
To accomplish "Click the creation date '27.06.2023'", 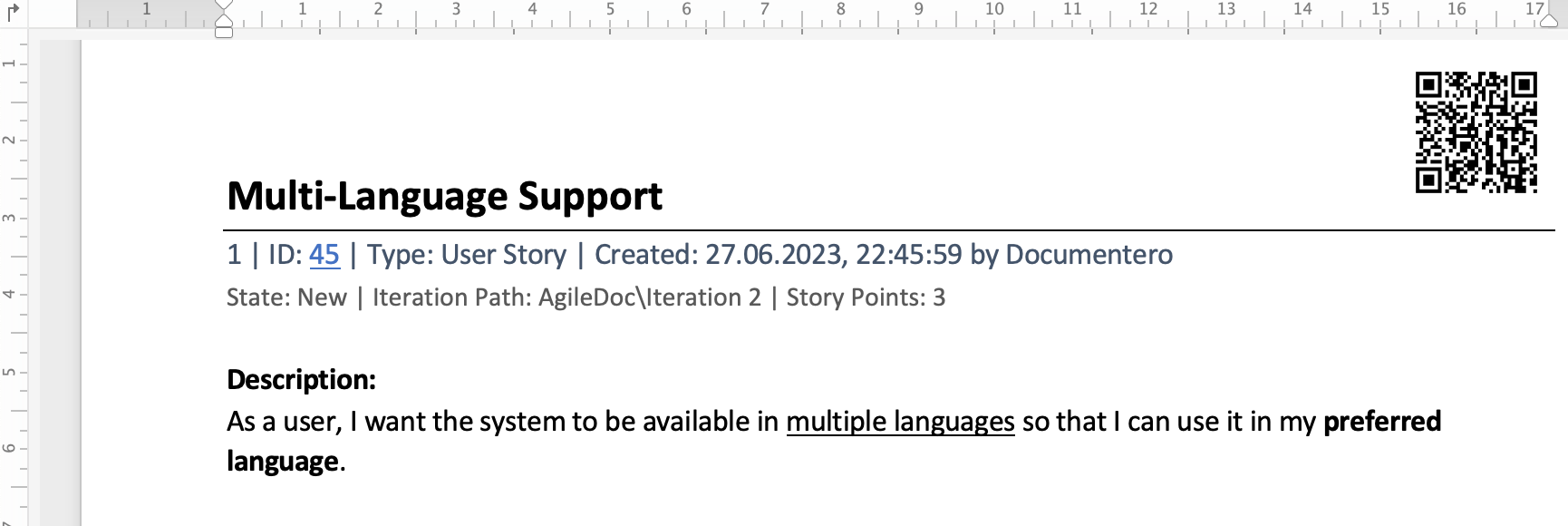I will (773, 255).
